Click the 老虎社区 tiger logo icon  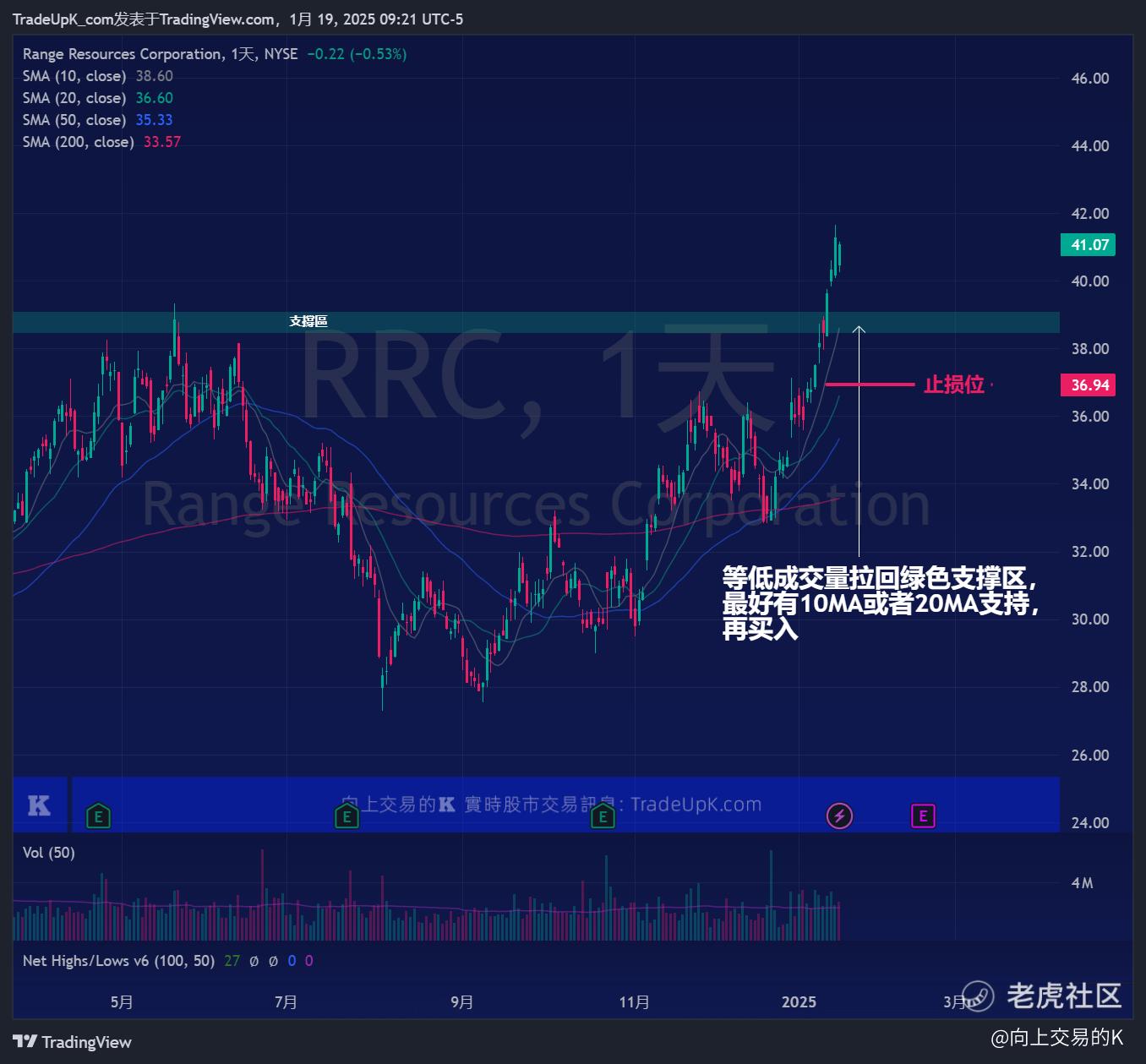click(x=978, y=996)
